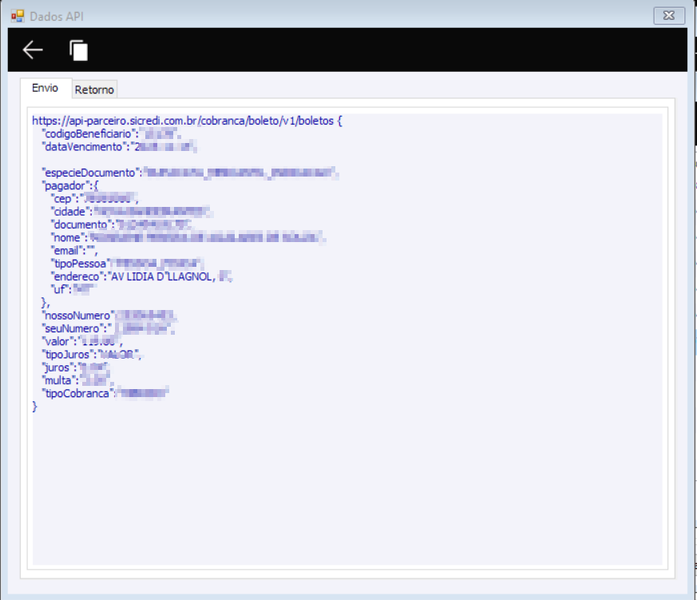Click the "nossoNumero" field line
Screen dimensions: 697x600
[x=109, y=316]
